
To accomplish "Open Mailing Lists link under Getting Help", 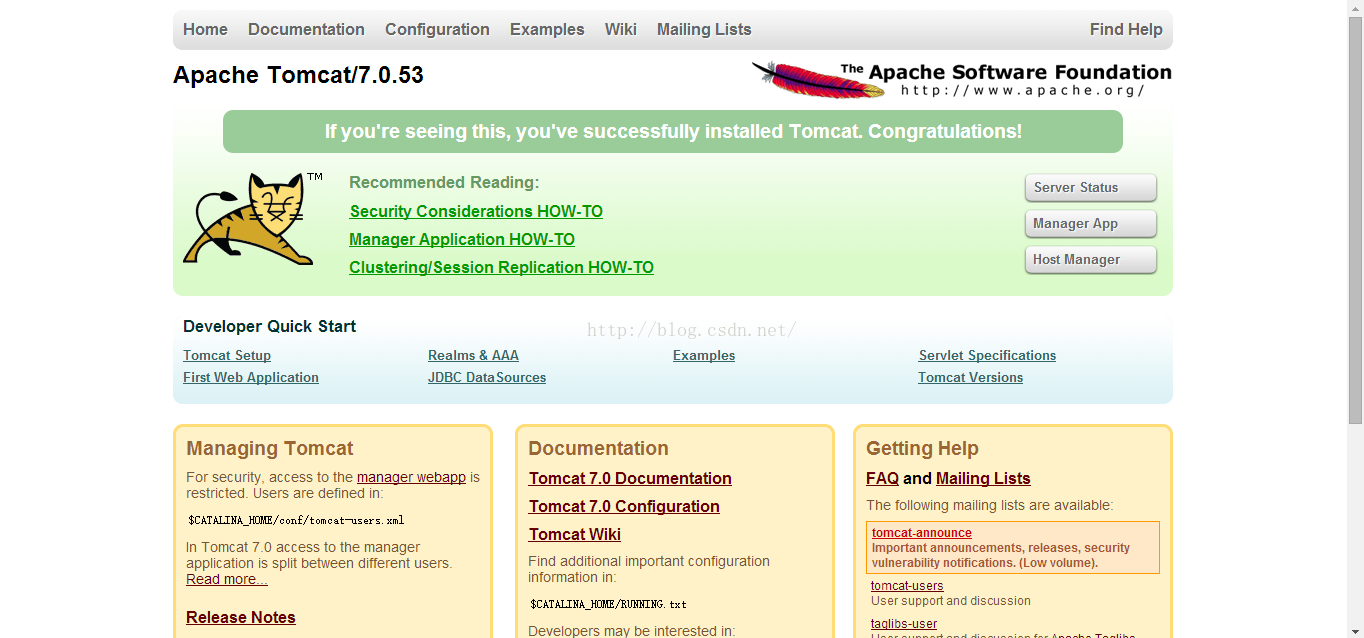I will [x=983, y=478].
